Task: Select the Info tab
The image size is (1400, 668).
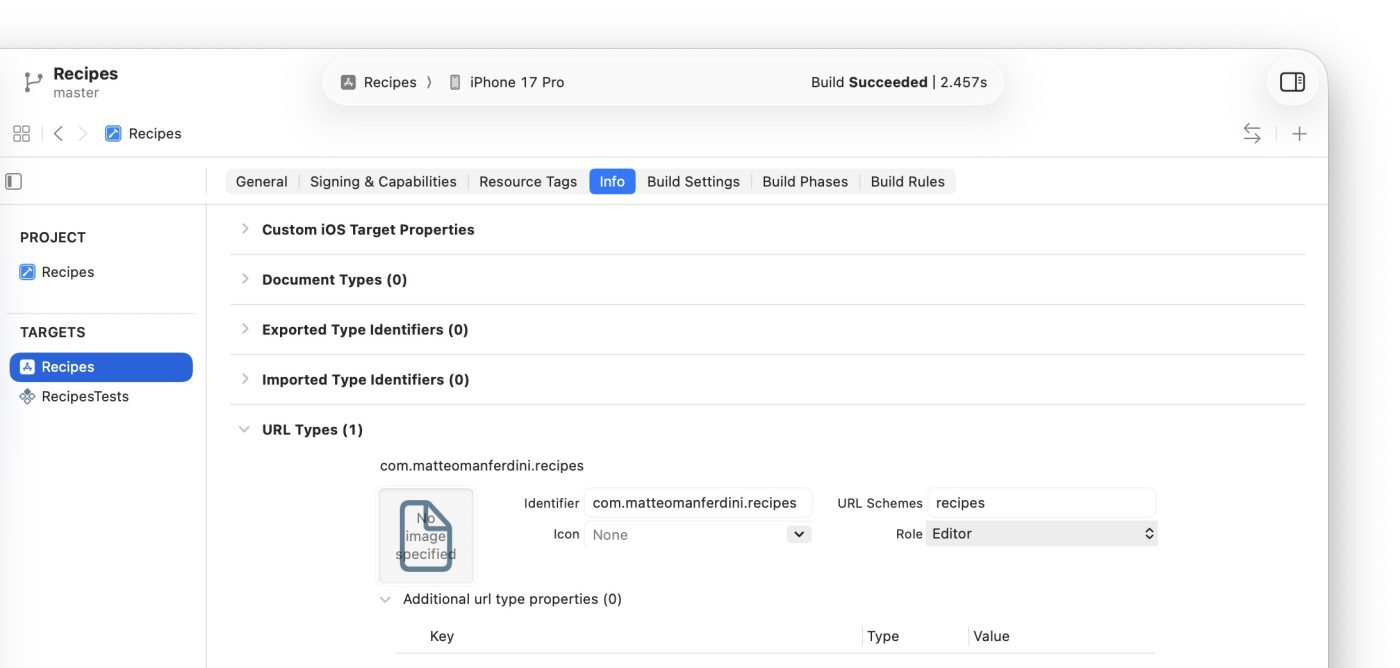Action: [x=612, y=181]
